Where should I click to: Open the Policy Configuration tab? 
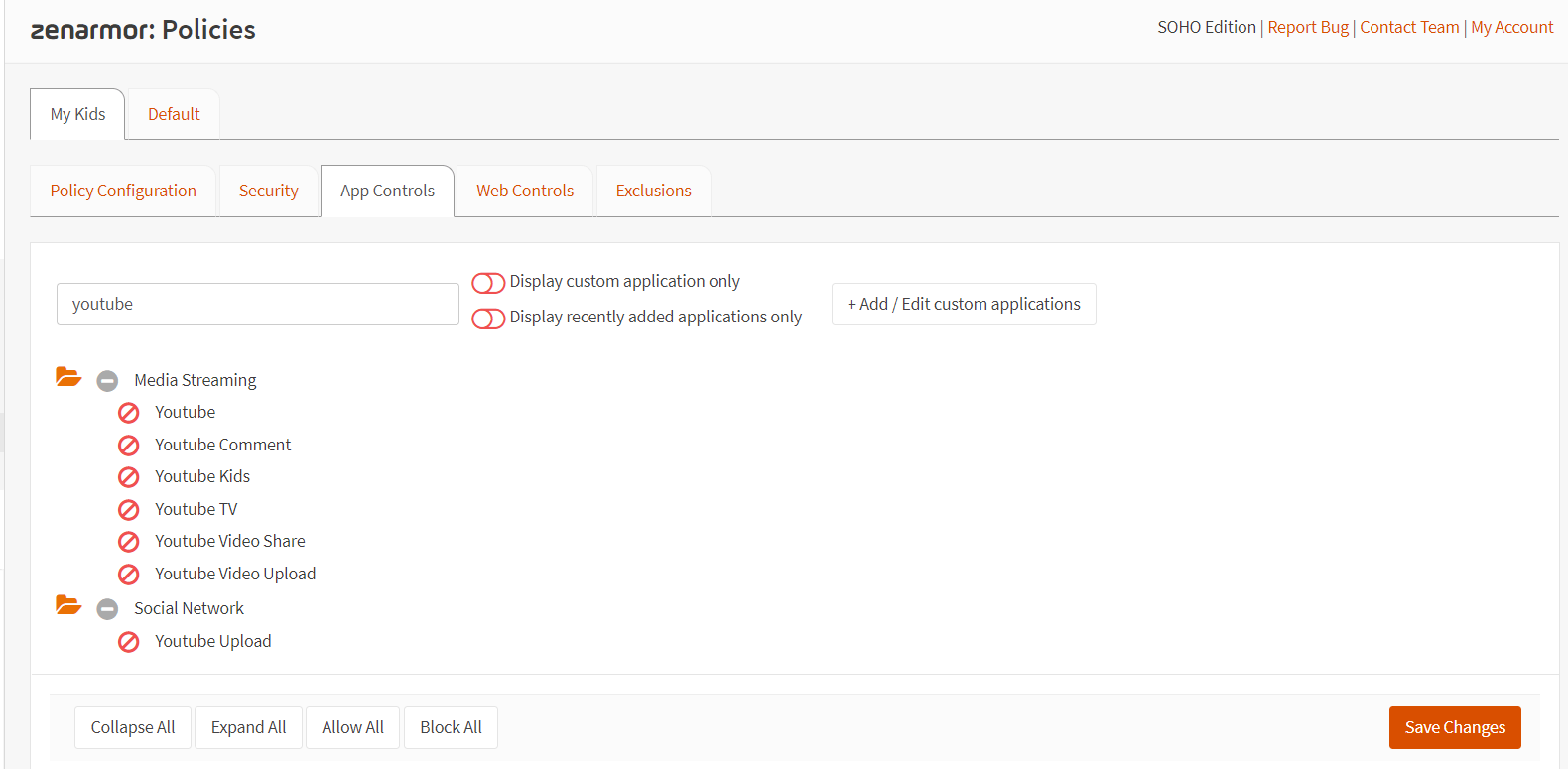tap(123, 191)
